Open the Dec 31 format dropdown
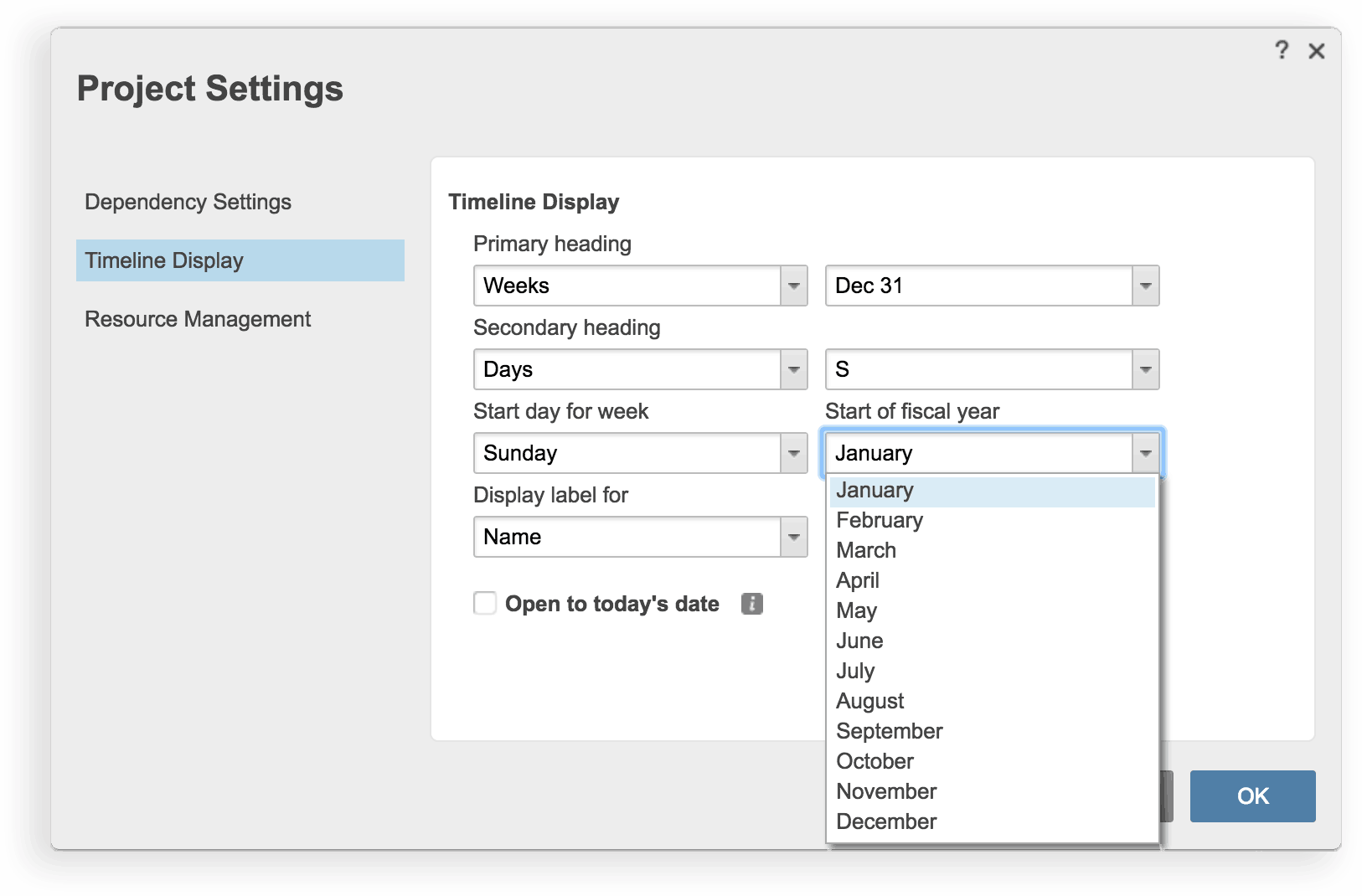Viewport: 1362px width, 896px height. click(1145, 286)
